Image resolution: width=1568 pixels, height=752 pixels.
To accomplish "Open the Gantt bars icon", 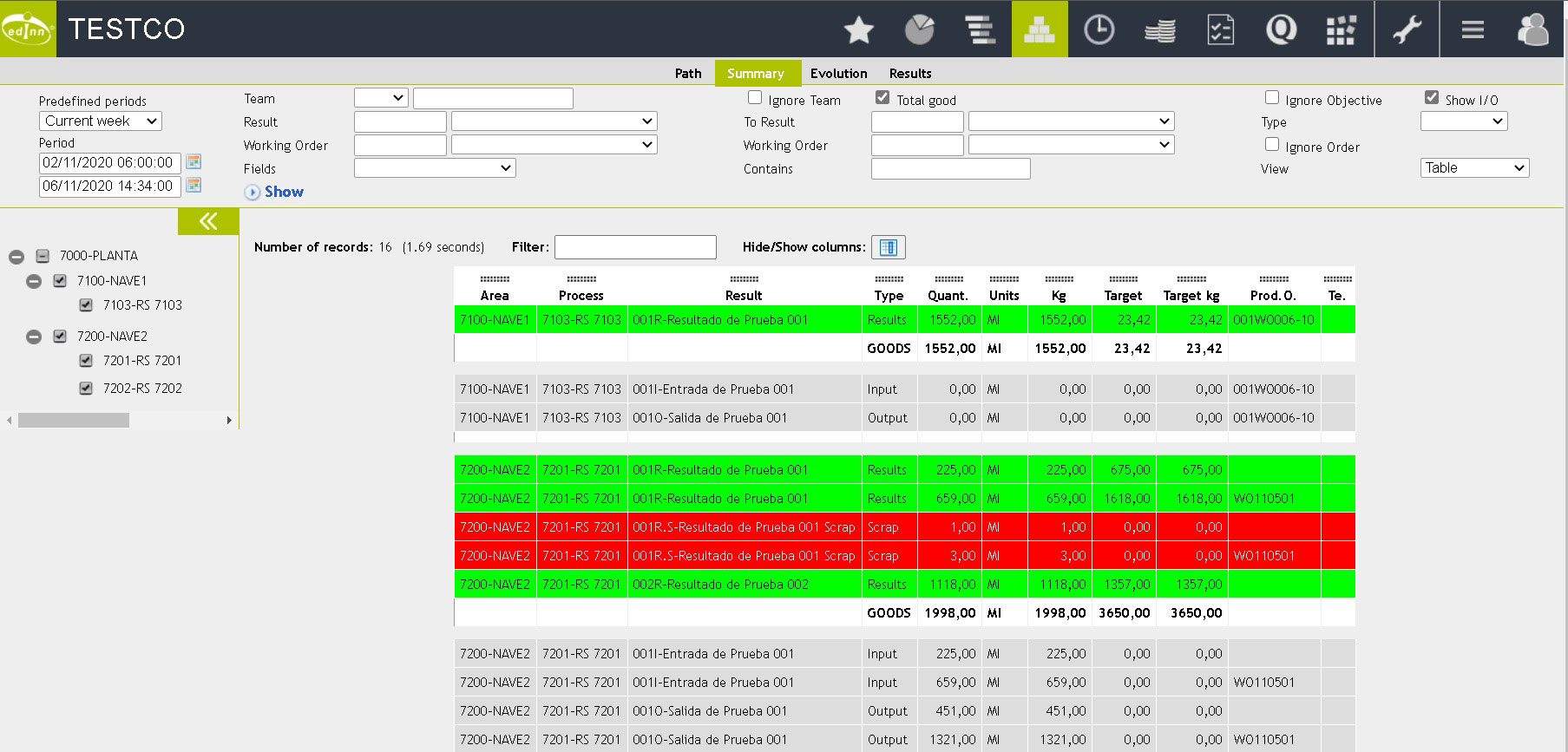I will [x=980, y=30].
